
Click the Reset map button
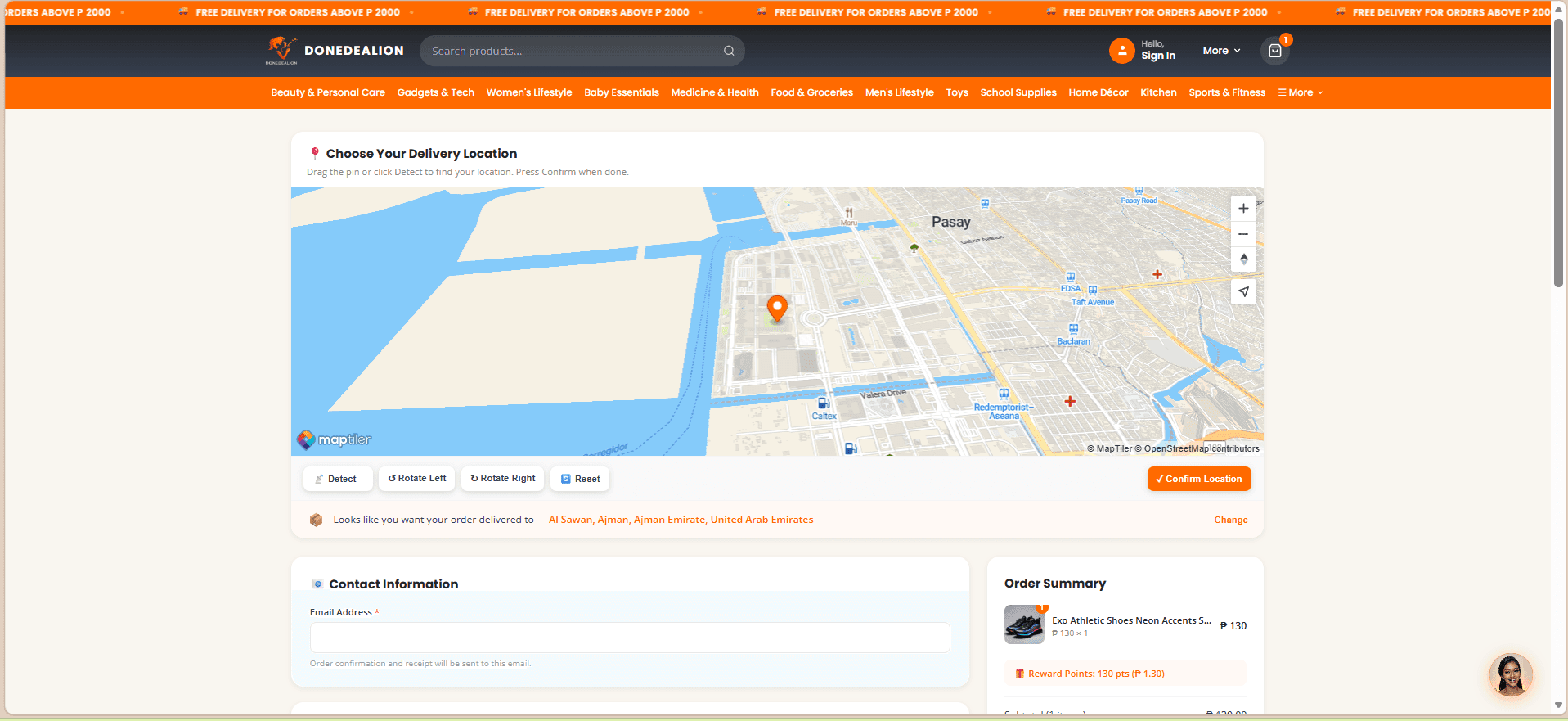pyautogui.click(x=580, y=479)
